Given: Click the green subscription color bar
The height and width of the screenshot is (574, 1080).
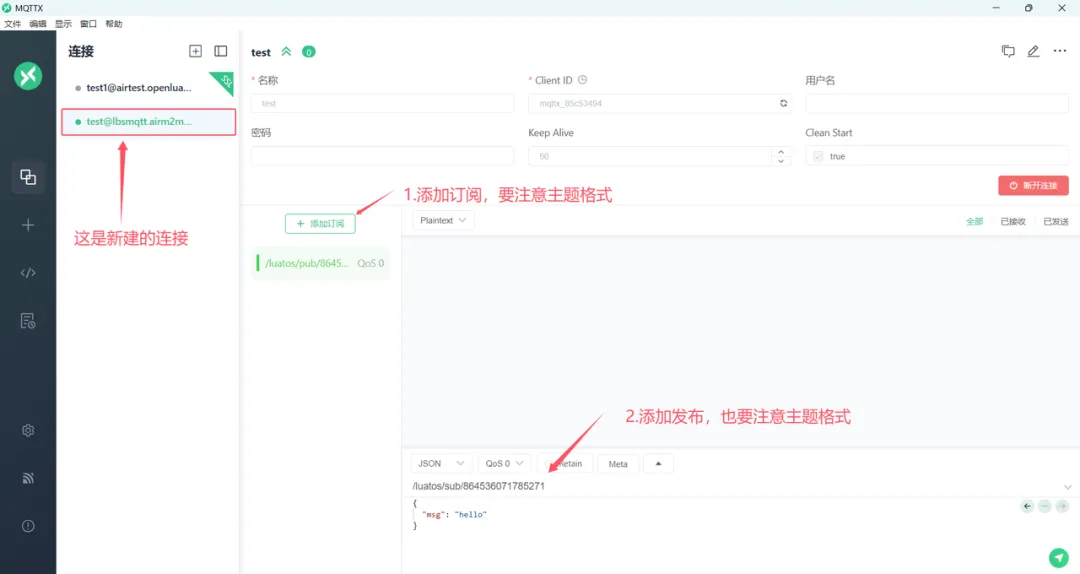Looking at the screenshot, I should click(258, 263).
